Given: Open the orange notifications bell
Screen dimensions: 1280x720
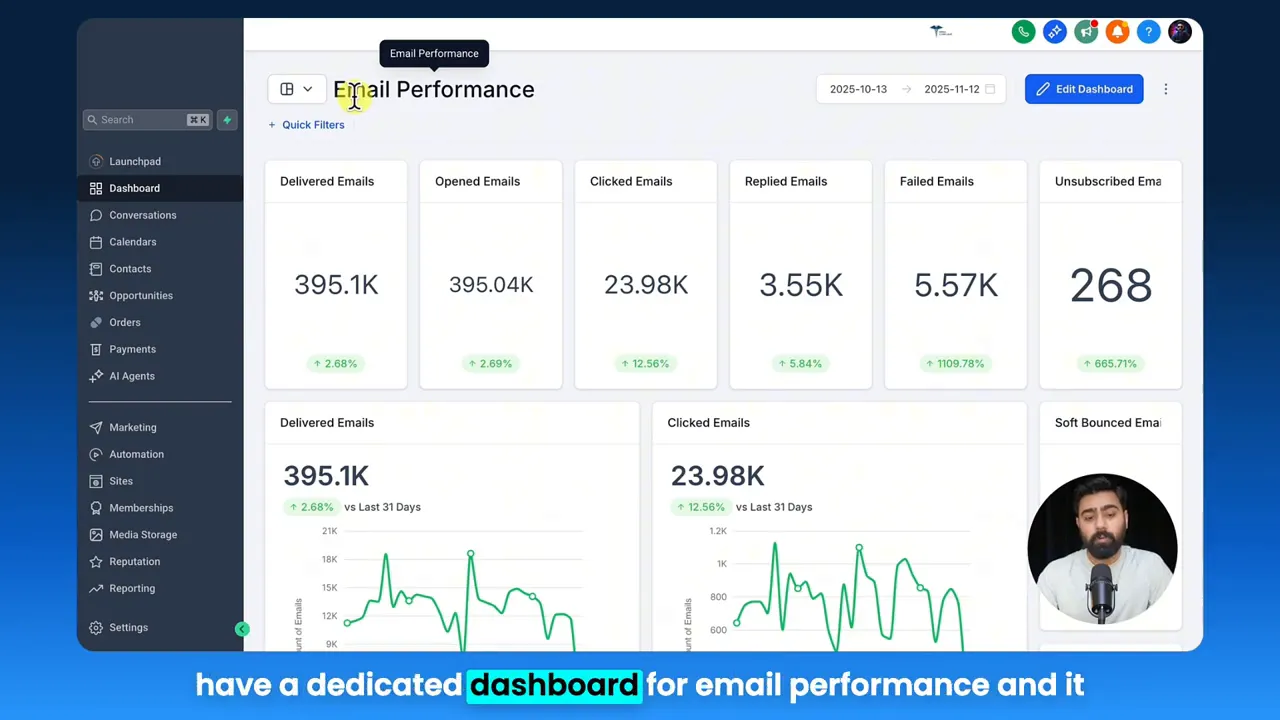Looking at the screenshot, I should [x=1117, y=32].
